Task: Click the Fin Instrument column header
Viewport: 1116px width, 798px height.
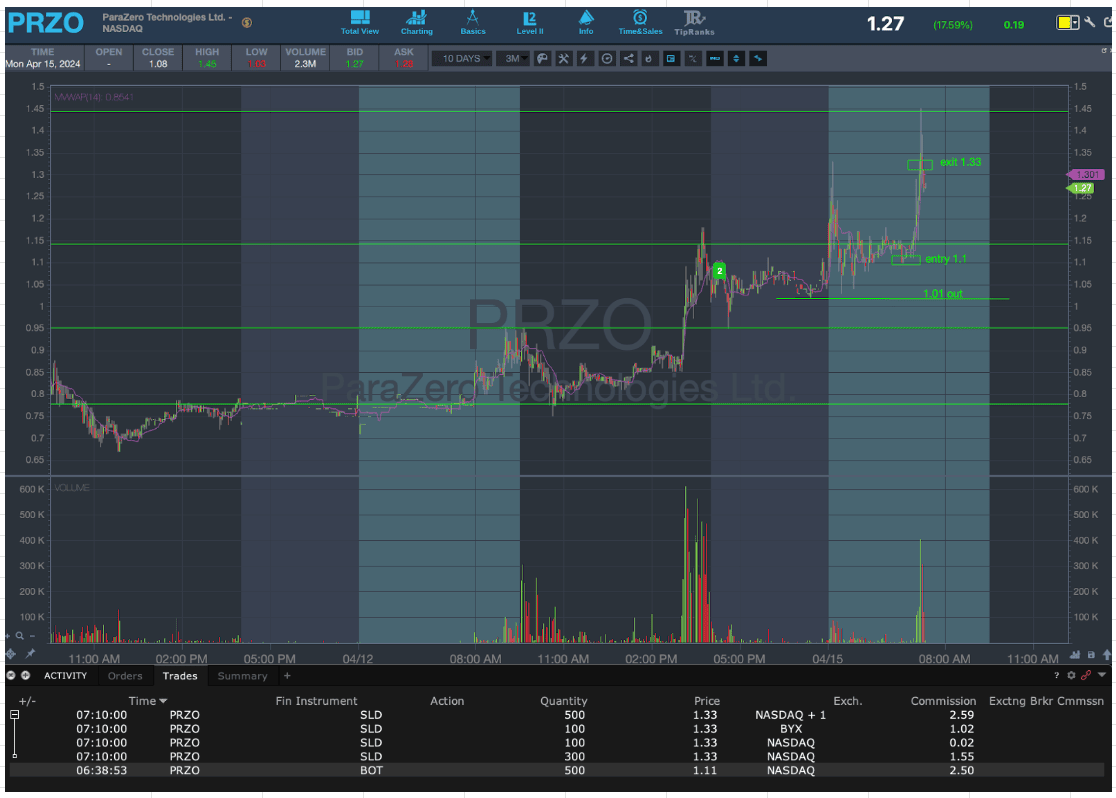Action: 316,701
